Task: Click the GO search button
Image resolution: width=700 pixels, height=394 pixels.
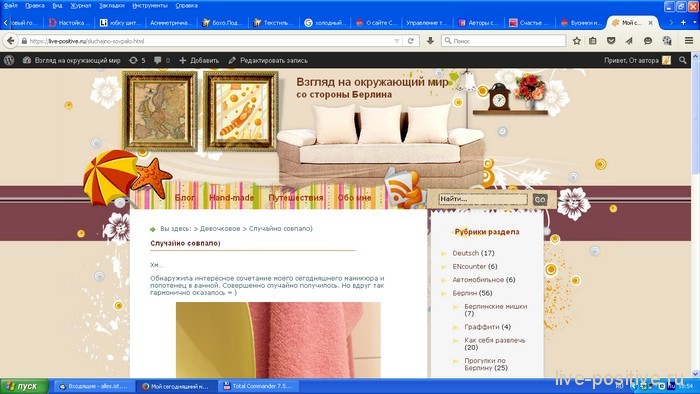Action: coord(540,199)
